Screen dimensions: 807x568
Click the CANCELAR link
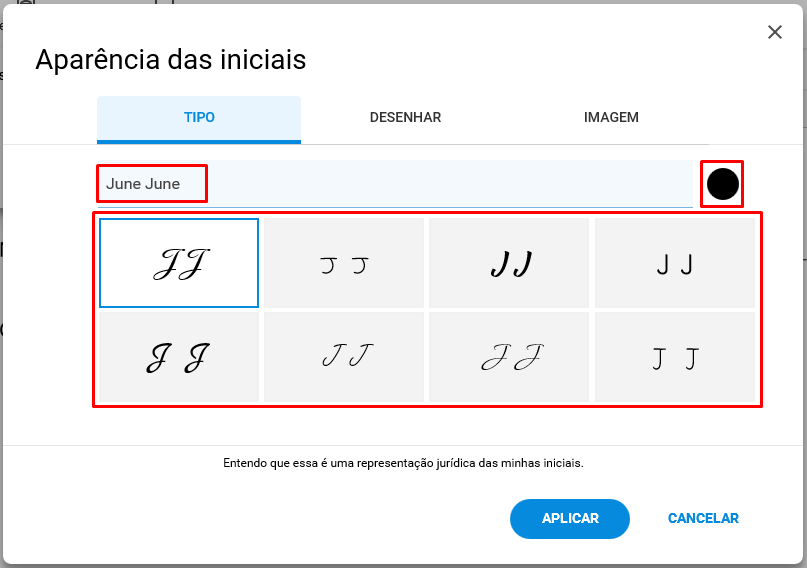(703, 519)
